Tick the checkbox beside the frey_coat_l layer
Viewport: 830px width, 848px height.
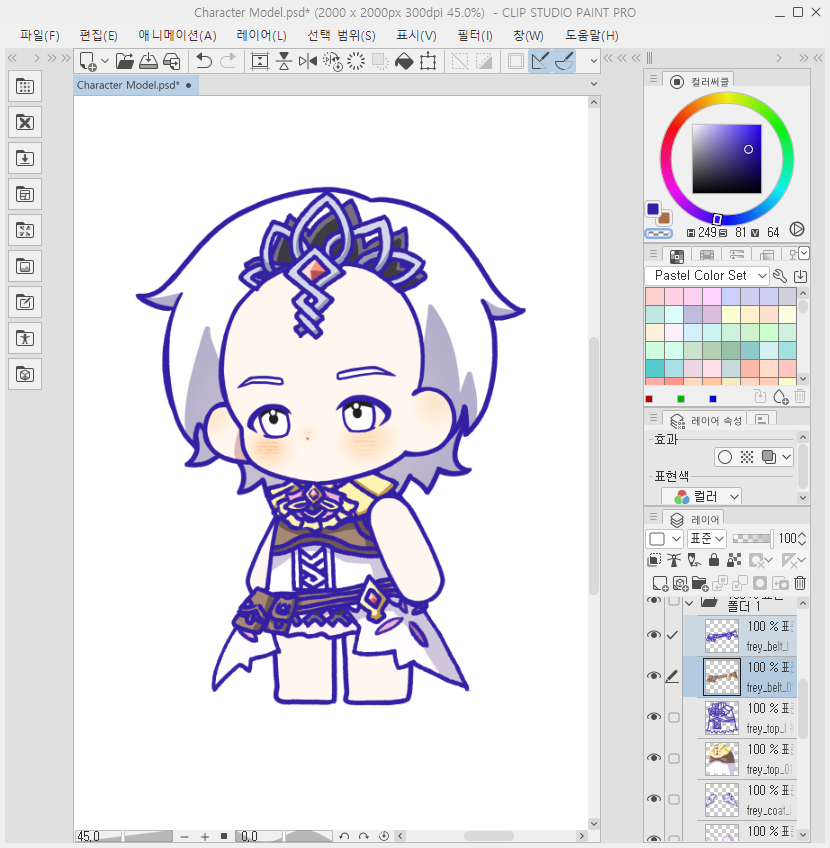click(674, 799)
